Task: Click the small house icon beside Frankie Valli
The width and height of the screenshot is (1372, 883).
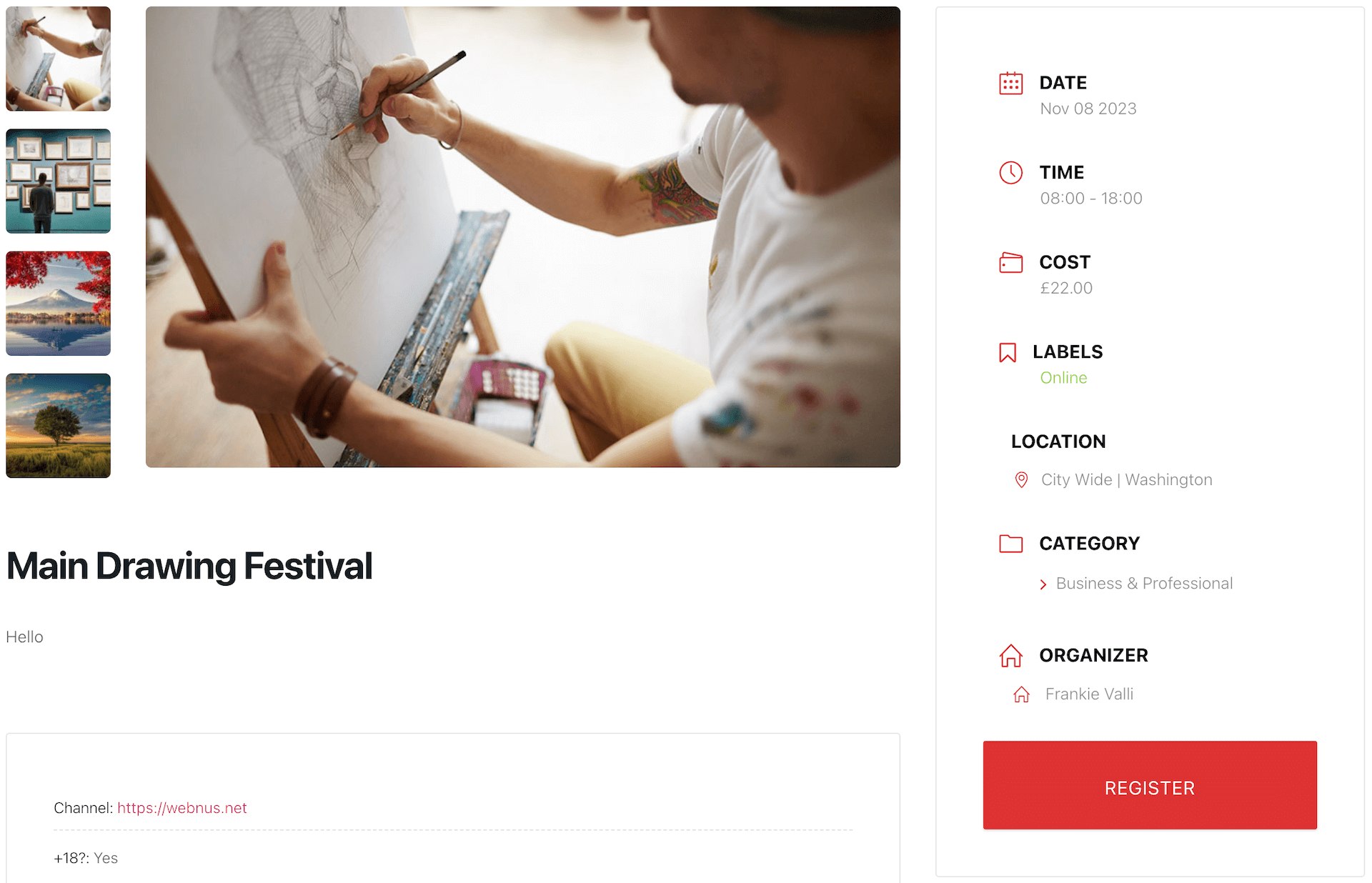Action: click(1022, 694)
